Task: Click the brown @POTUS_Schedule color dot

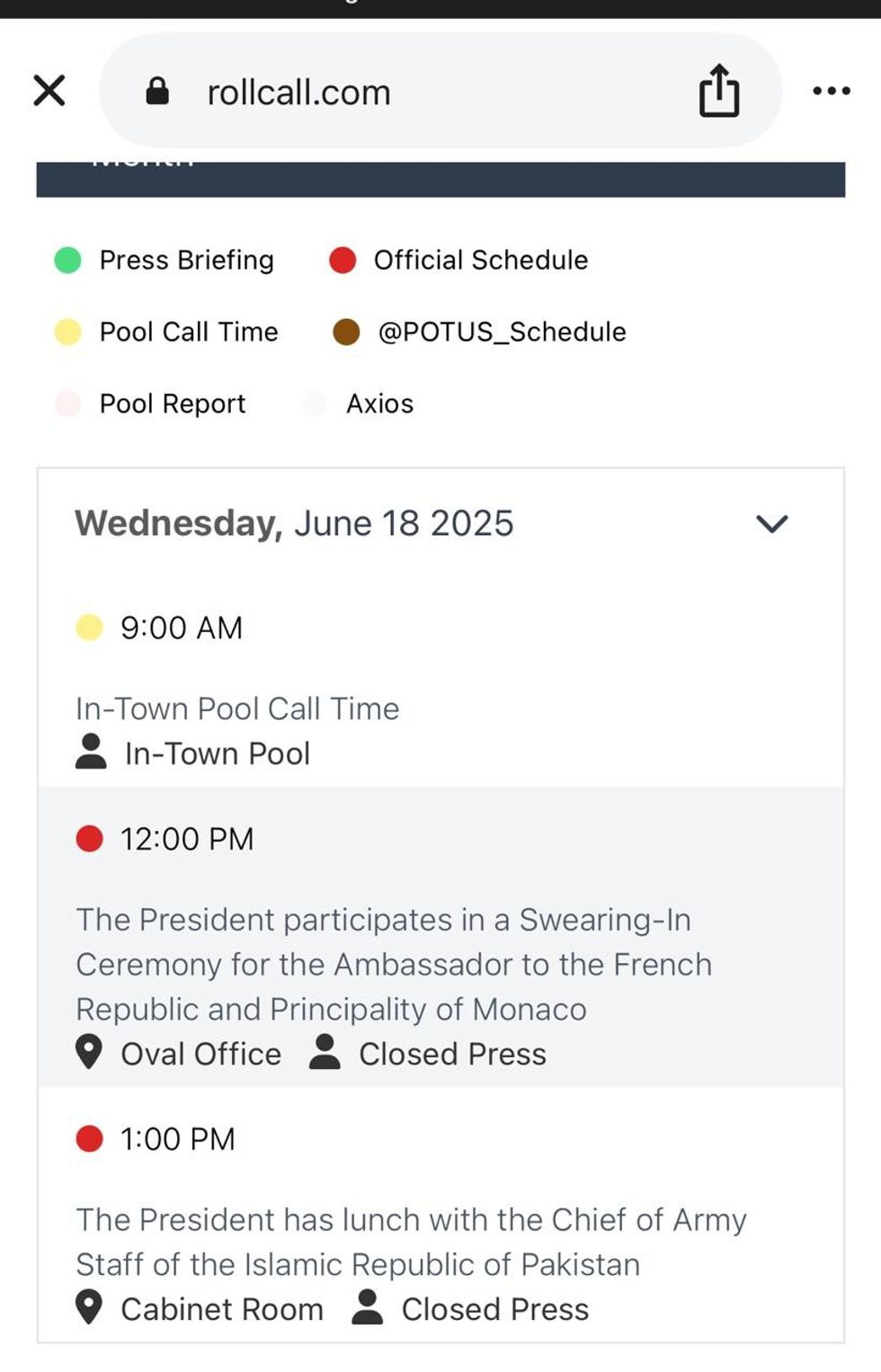Action: (346, 333)
